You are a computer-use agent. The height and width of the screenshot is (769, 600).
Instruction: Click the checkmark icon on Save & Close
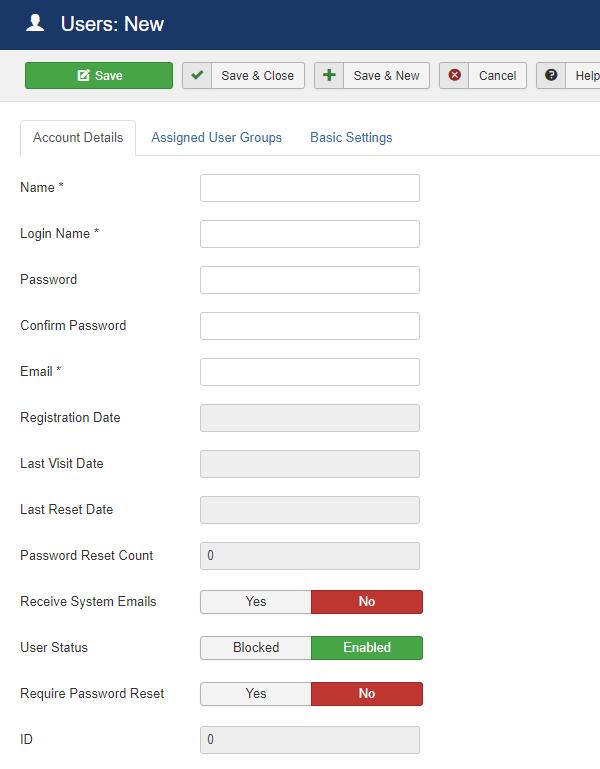pos(197,76)
